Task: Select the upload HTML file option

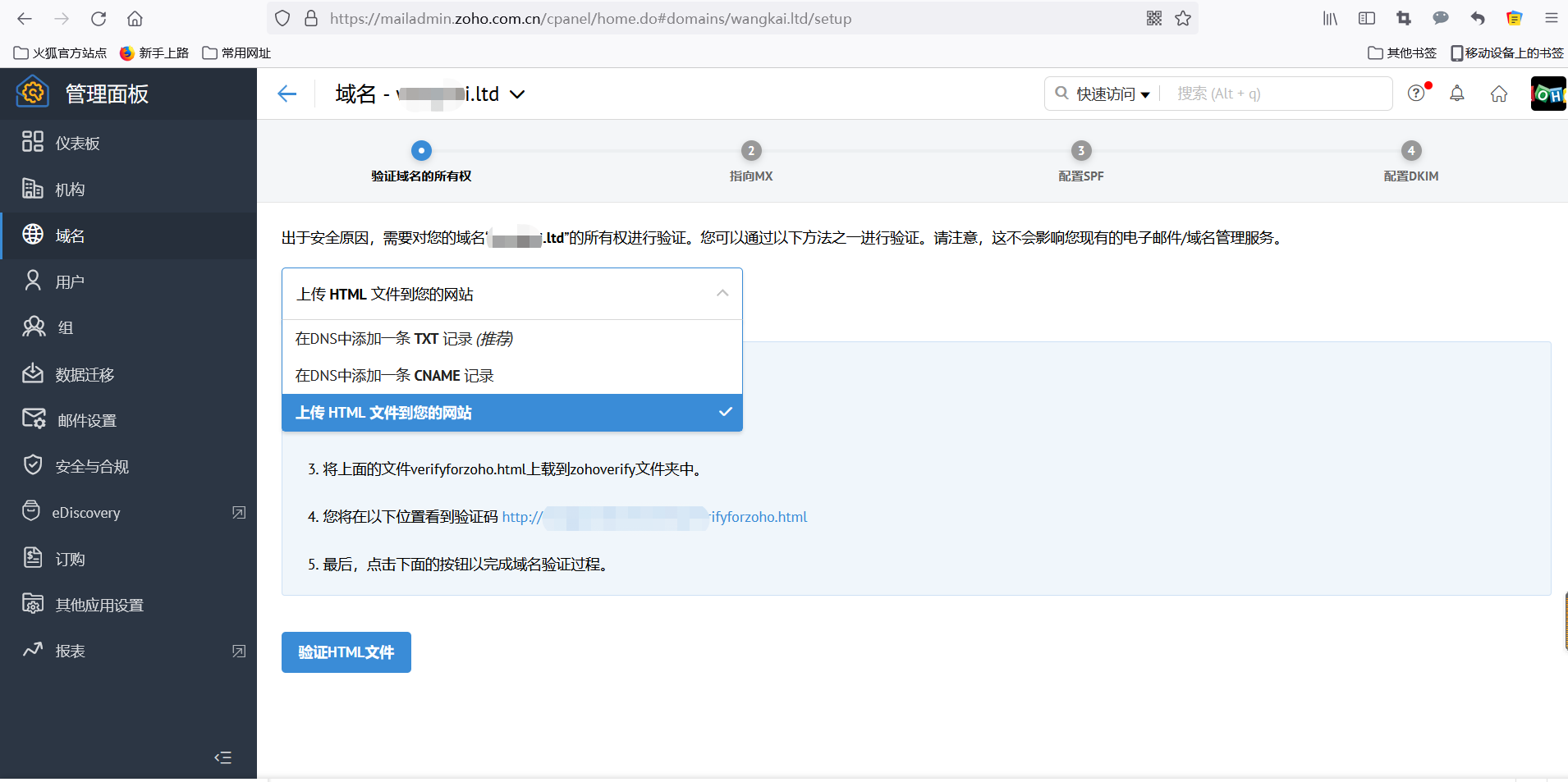Action: [512, 413]
